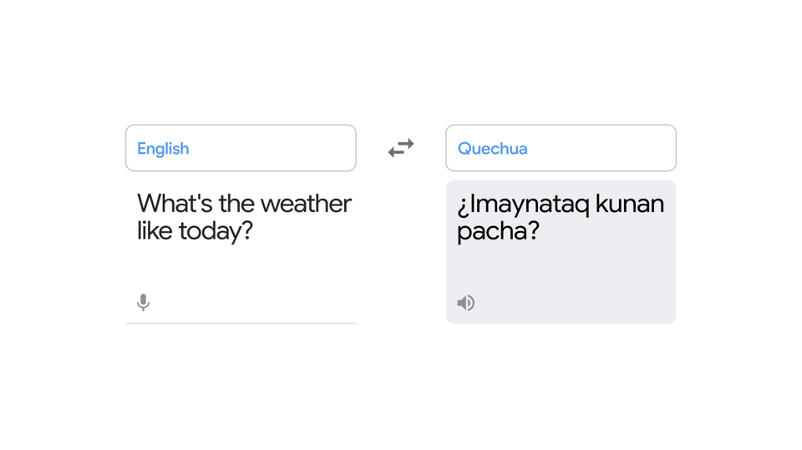Click the word "weather" in the source text
The height and width of the screenshot is (450, 802).
306,204
